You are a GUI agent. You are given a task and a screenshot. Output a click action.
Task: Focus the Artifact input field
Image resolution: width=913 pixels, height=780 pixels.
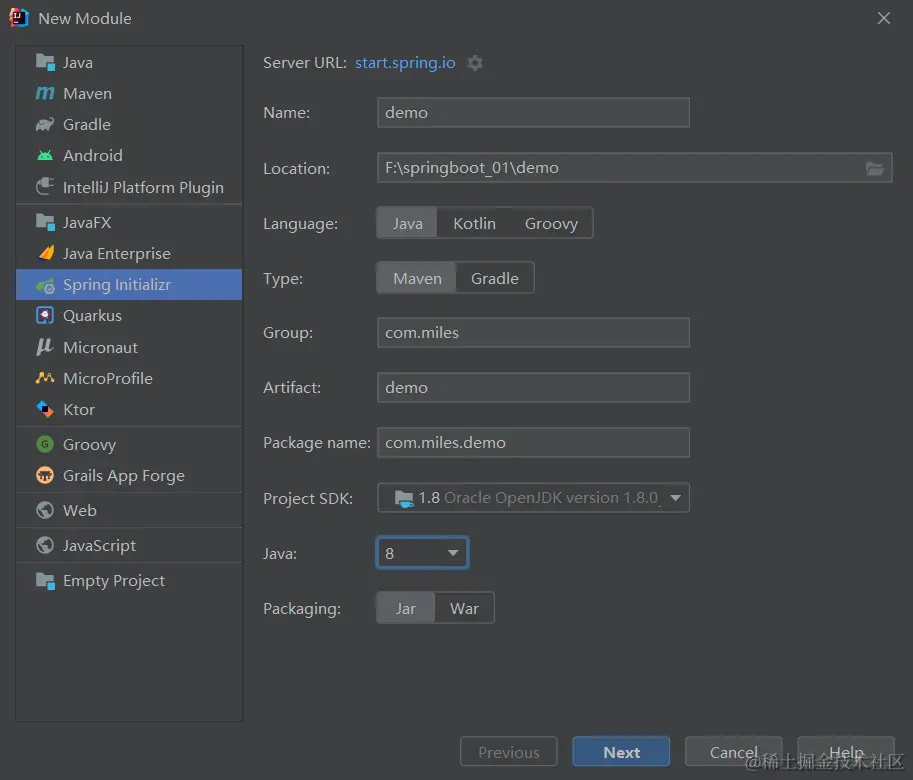(533, 387)
